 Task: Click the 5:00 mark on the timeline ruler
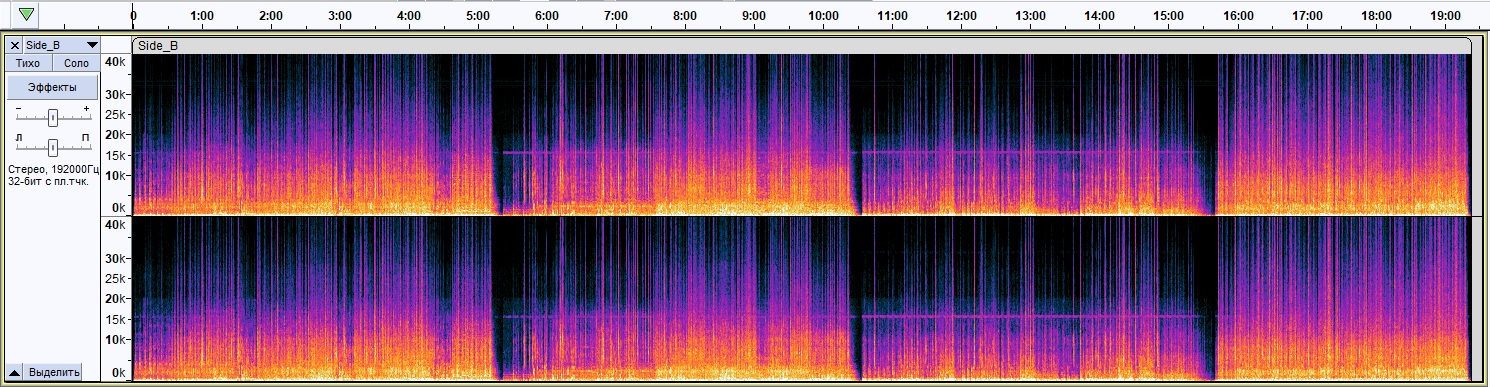478,16
